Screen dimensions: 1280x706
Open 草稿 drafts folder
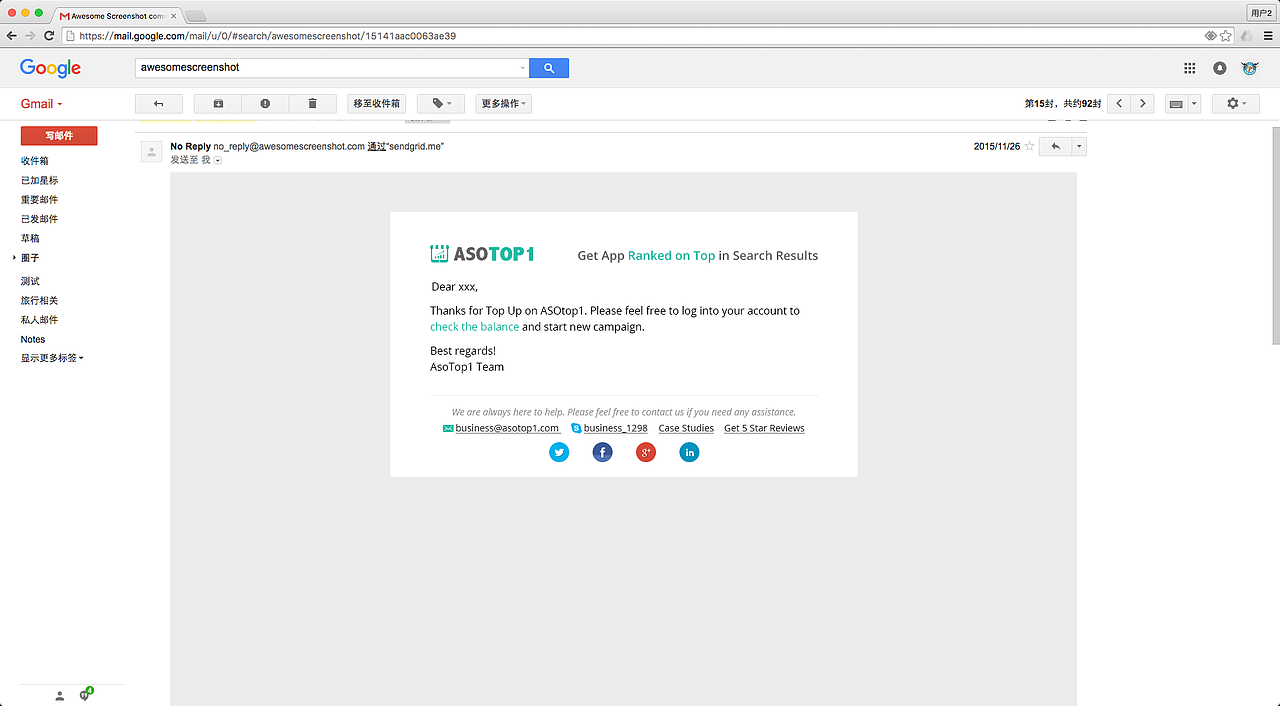[x=30, y=238]
